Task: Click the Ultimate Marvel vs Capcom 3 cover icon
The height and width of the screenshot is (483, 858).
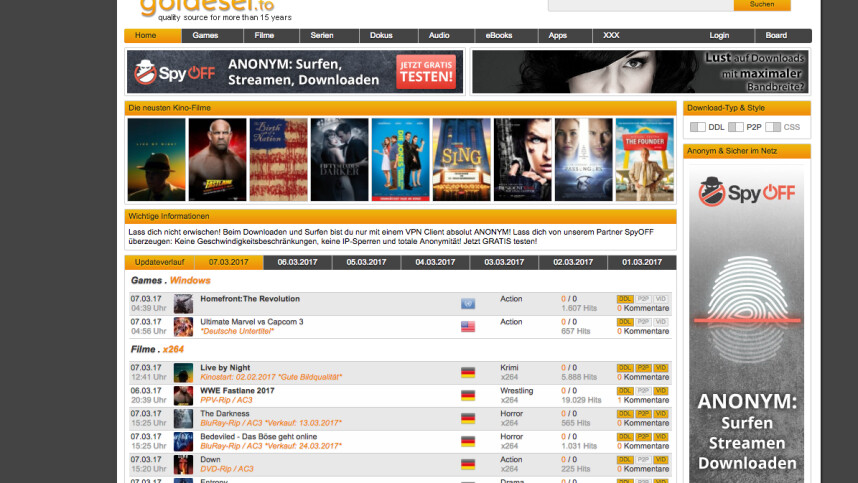Action: (183, 327)
